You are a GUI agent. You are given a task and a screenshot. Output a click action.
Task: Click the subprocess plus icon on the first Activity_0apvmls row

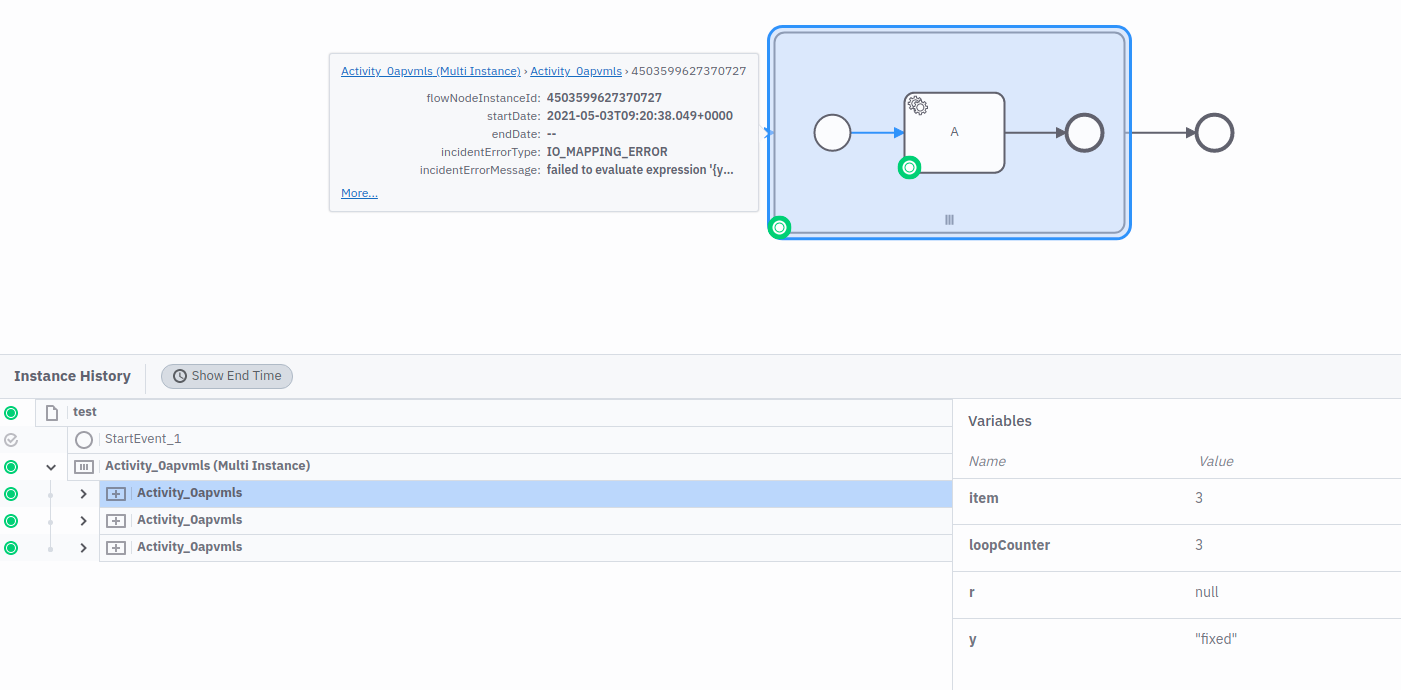[x=115, y=493]
